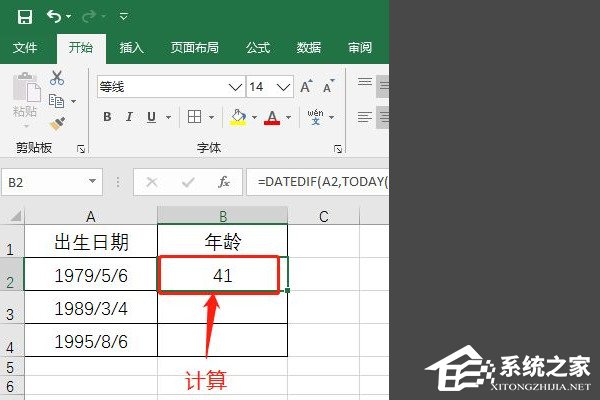Toggle underline formatting
Screen dimensions: 600x400
152,117
